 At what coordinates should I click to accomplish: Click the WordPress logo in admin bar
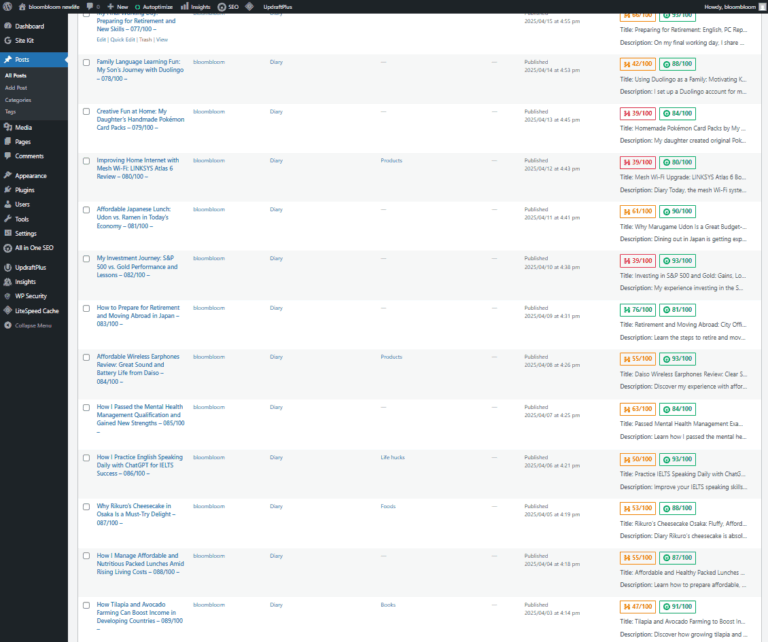[8, 6]
